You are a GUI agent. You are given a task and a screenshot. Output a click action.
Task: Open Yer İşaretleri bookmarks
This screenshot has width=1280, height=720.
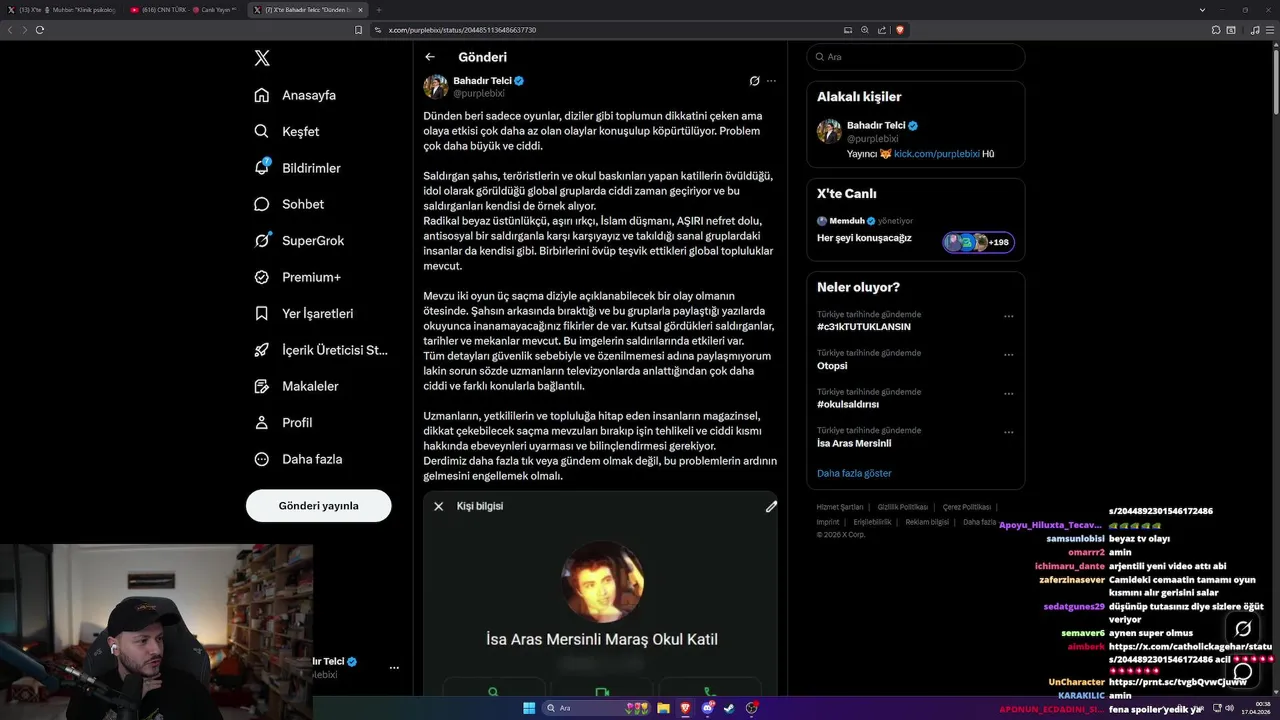303,313
